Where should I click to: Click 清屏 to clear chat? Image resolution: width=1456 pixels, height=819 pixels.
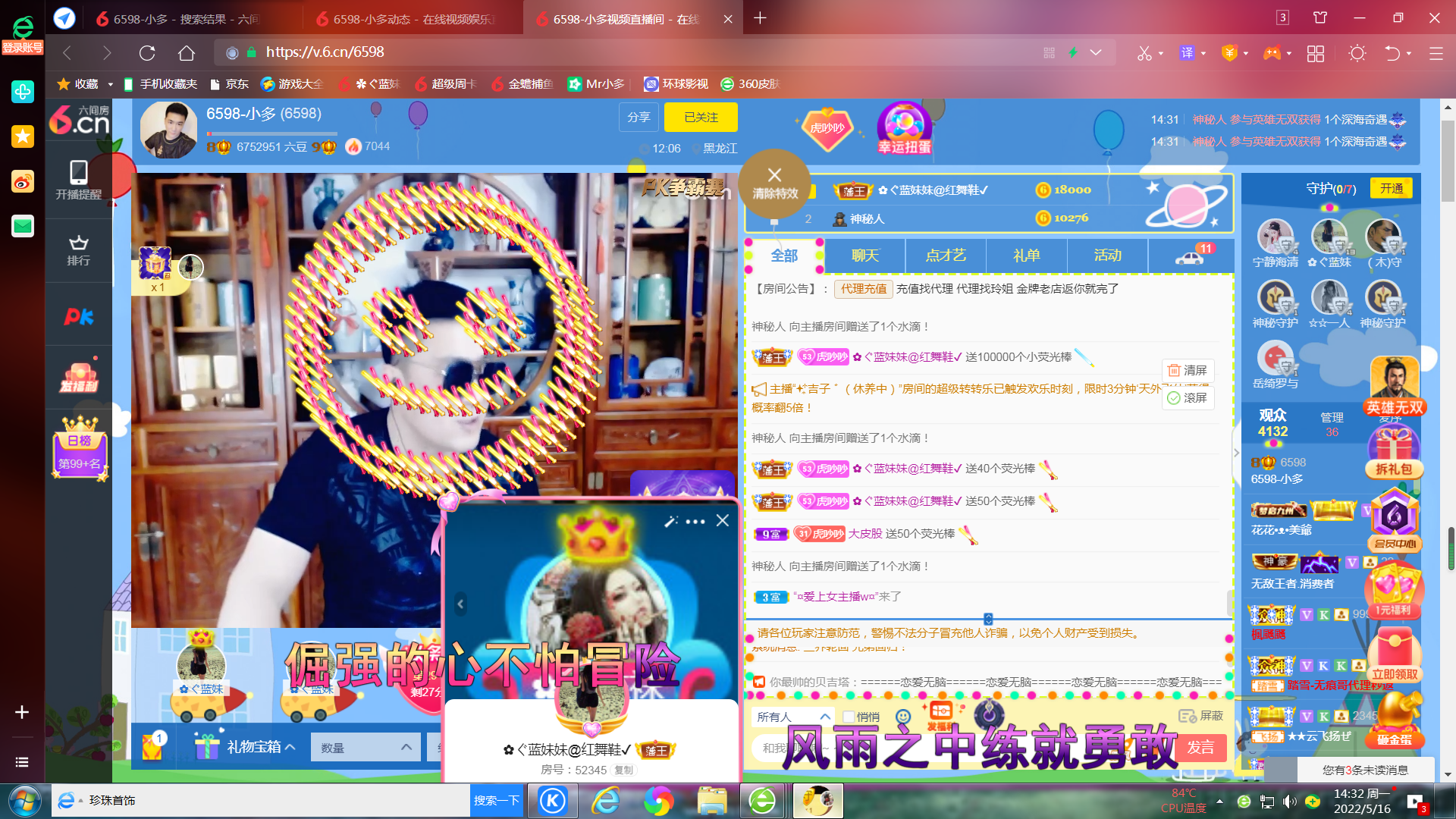click(1188, 370)
